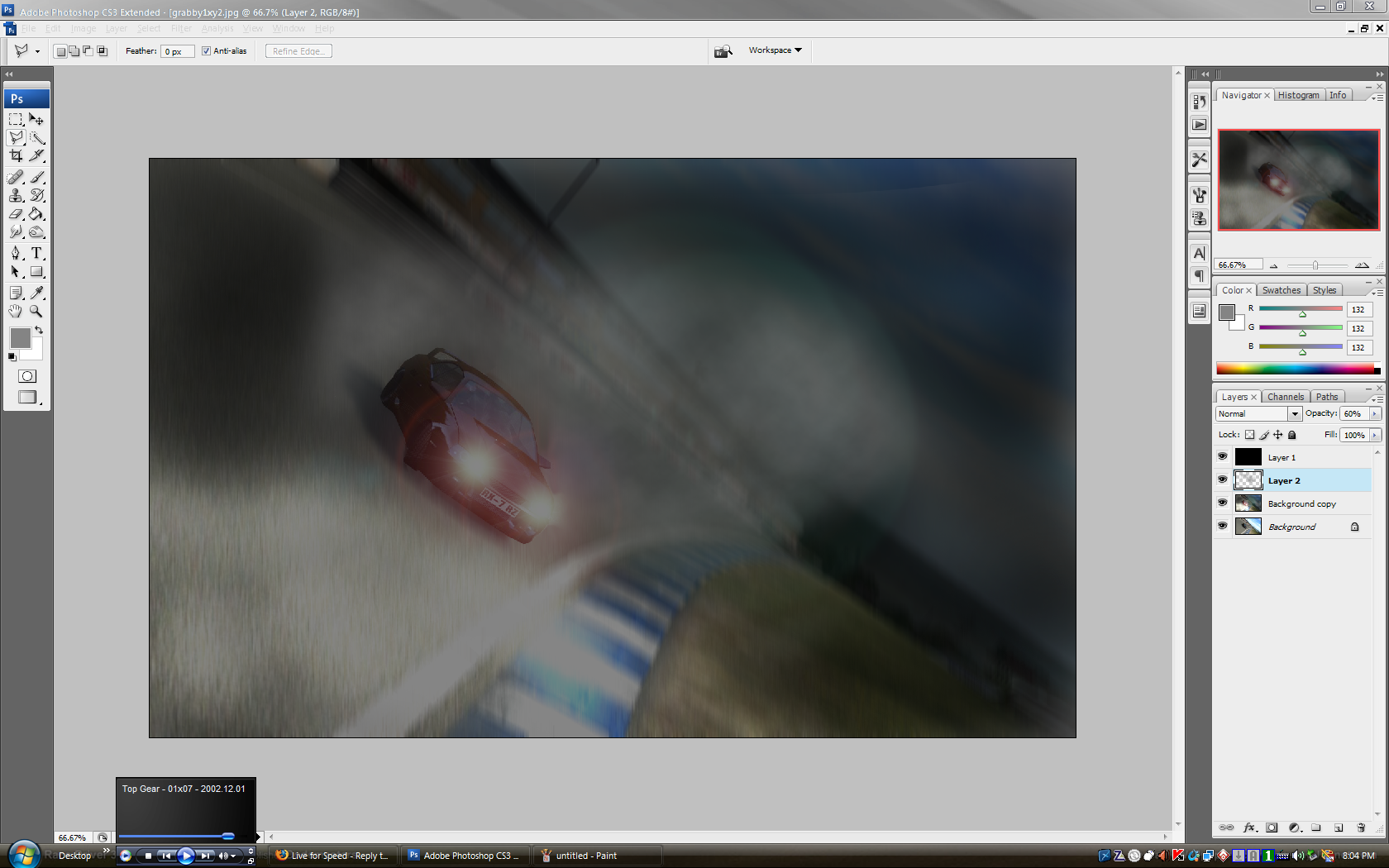Select the Eyedropper tool
Screen dimensions: 1389x868
tap(36, 293)
